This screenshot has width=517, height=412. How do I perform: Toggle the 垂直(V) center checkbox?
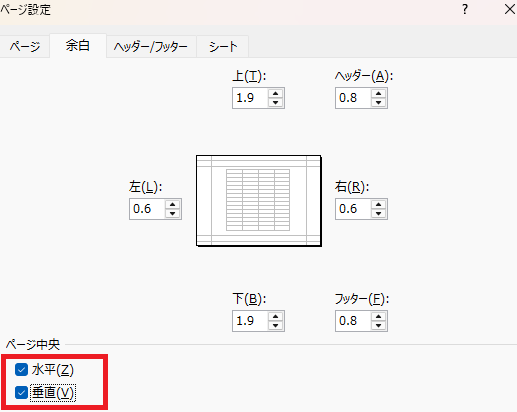click(21, 393)
